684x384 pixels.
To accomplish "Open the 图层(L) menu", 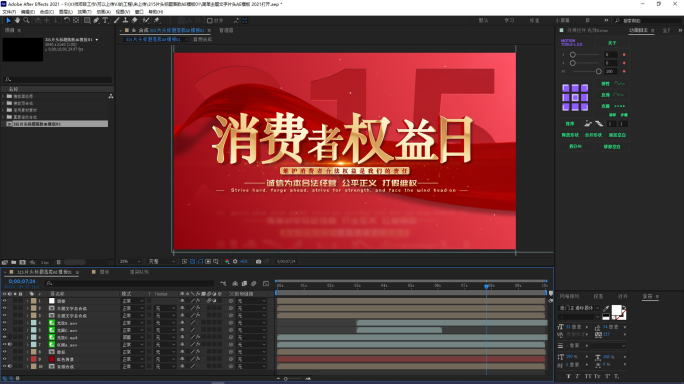I will click(65, 12).
